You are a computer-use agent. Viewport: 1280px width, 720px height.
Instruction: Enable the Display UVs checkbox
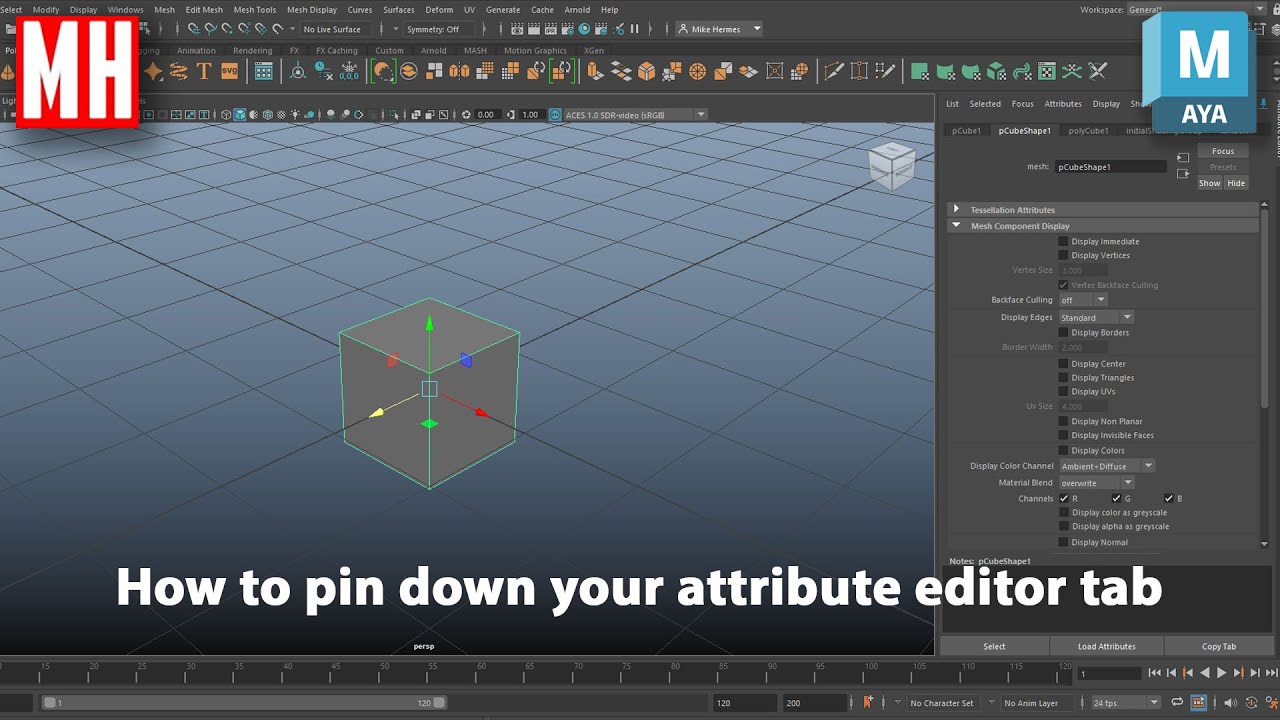(1063, 392)
